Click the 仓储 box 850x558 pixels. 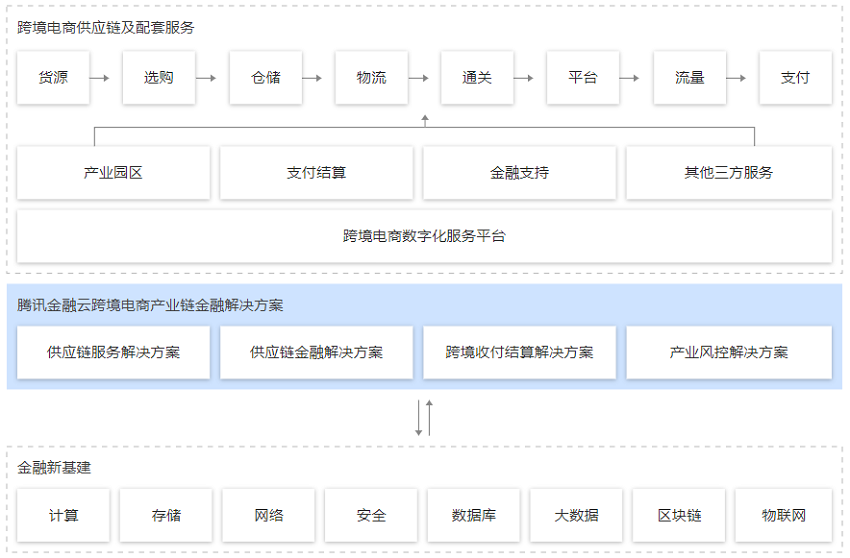pos(266,78)
